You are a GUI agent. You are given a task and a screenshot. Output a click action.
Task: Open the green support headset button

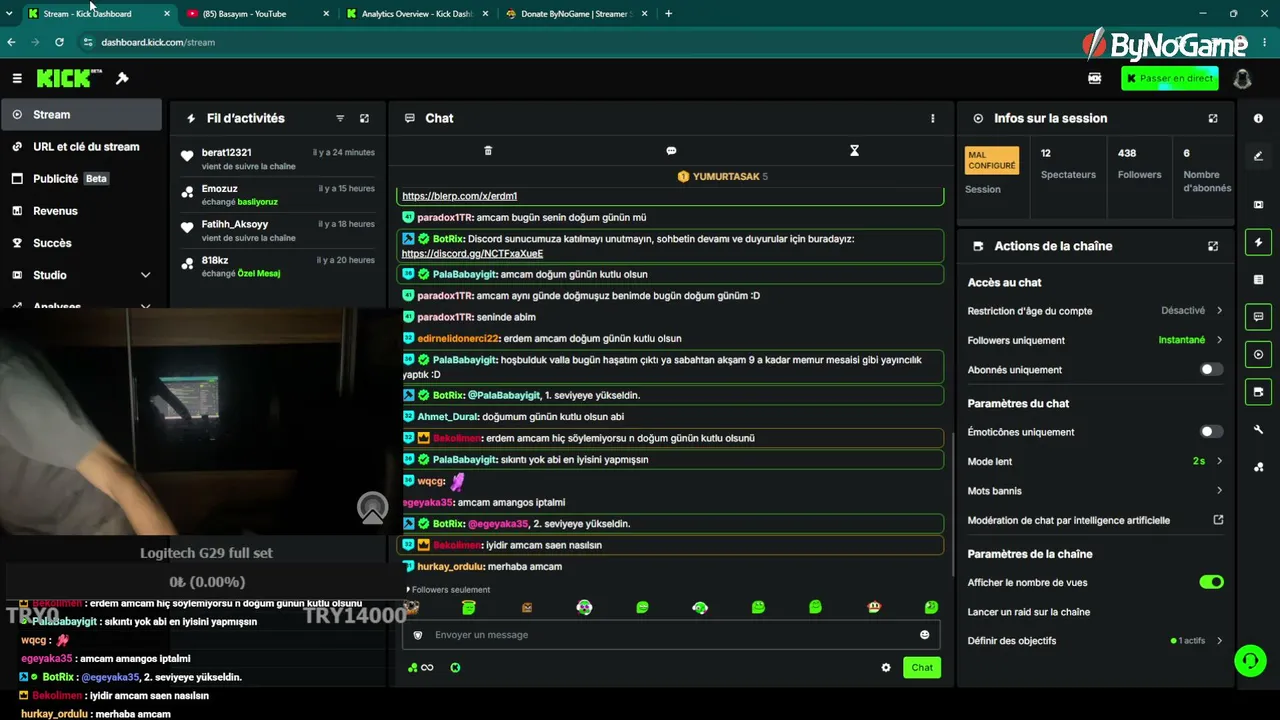point(1249,660)
